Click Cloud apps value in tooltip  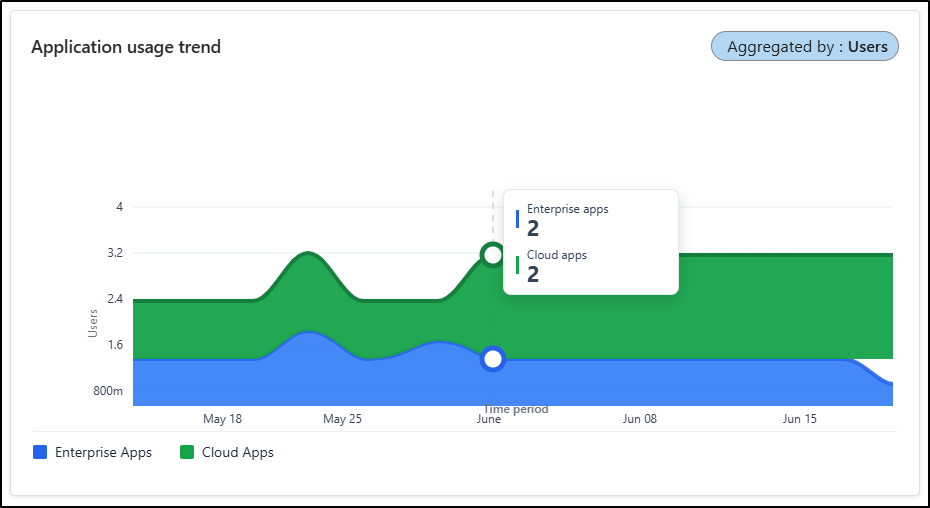coord(533,274)
